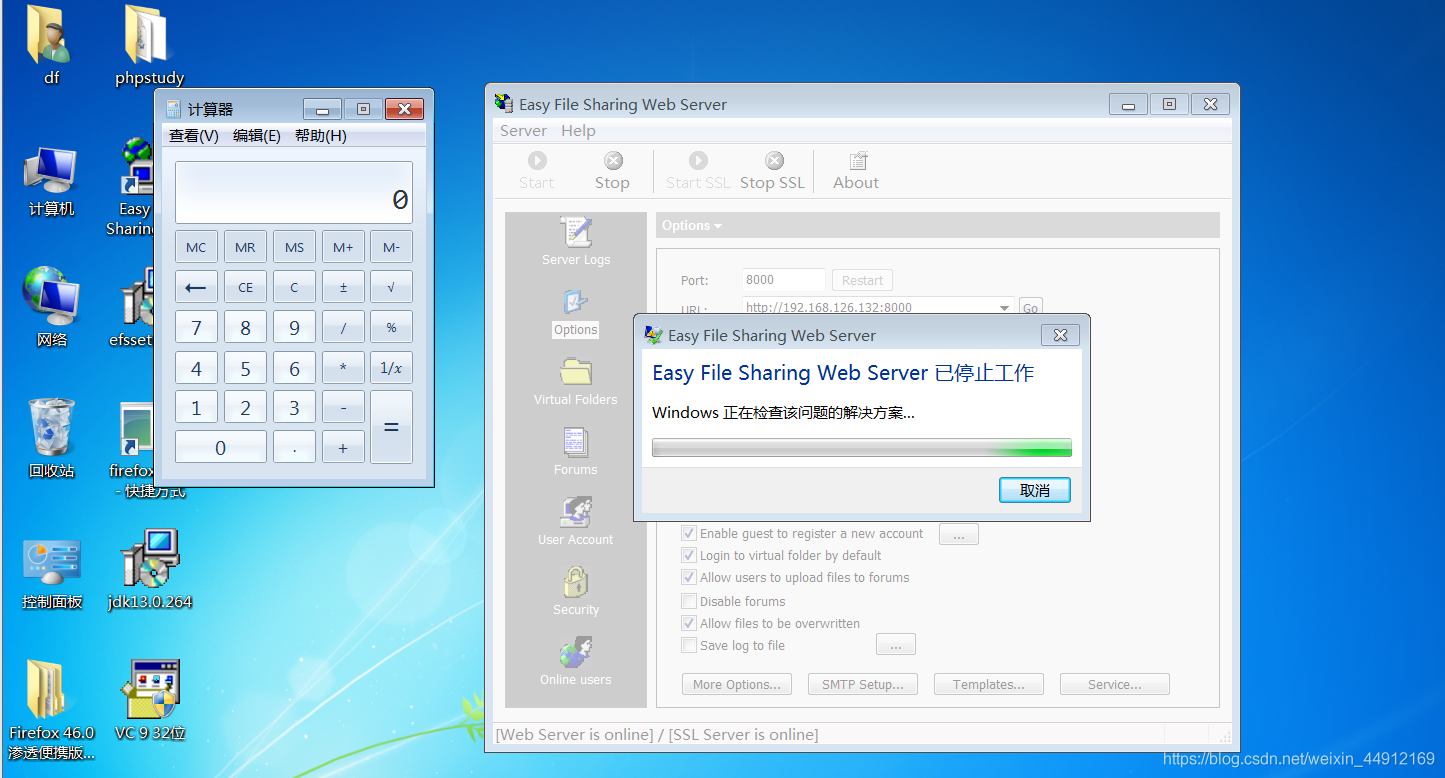Click the calculator MC memory key
This screenshot has width=1445, height=778.
196,247
